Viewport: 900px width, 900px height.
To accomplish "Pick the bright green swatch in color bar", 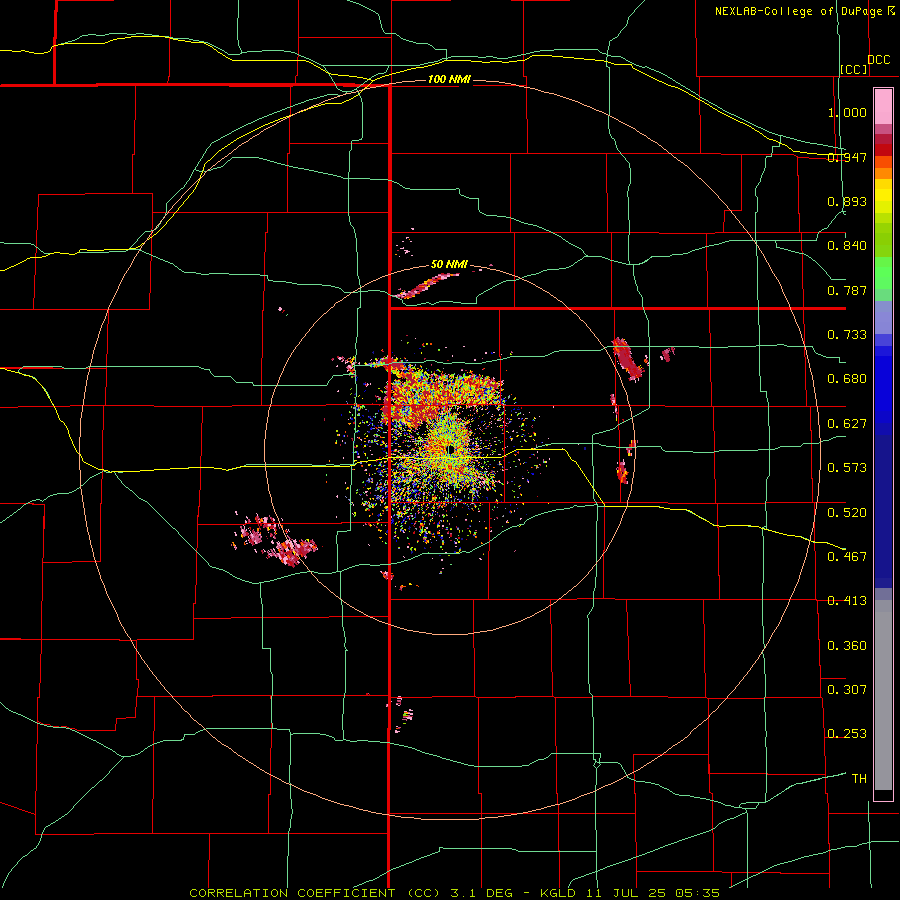I will click(x=883, y=273).
